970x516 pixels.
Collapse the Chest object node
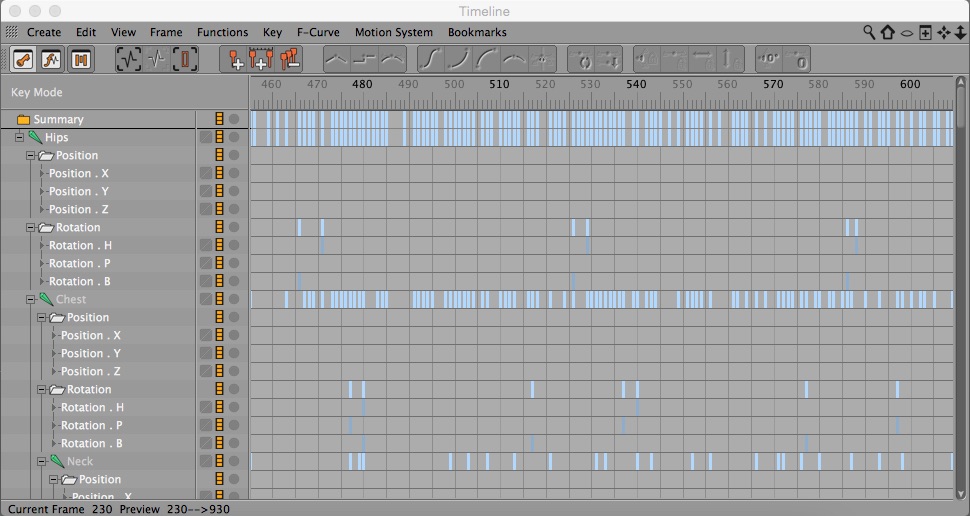30,299
